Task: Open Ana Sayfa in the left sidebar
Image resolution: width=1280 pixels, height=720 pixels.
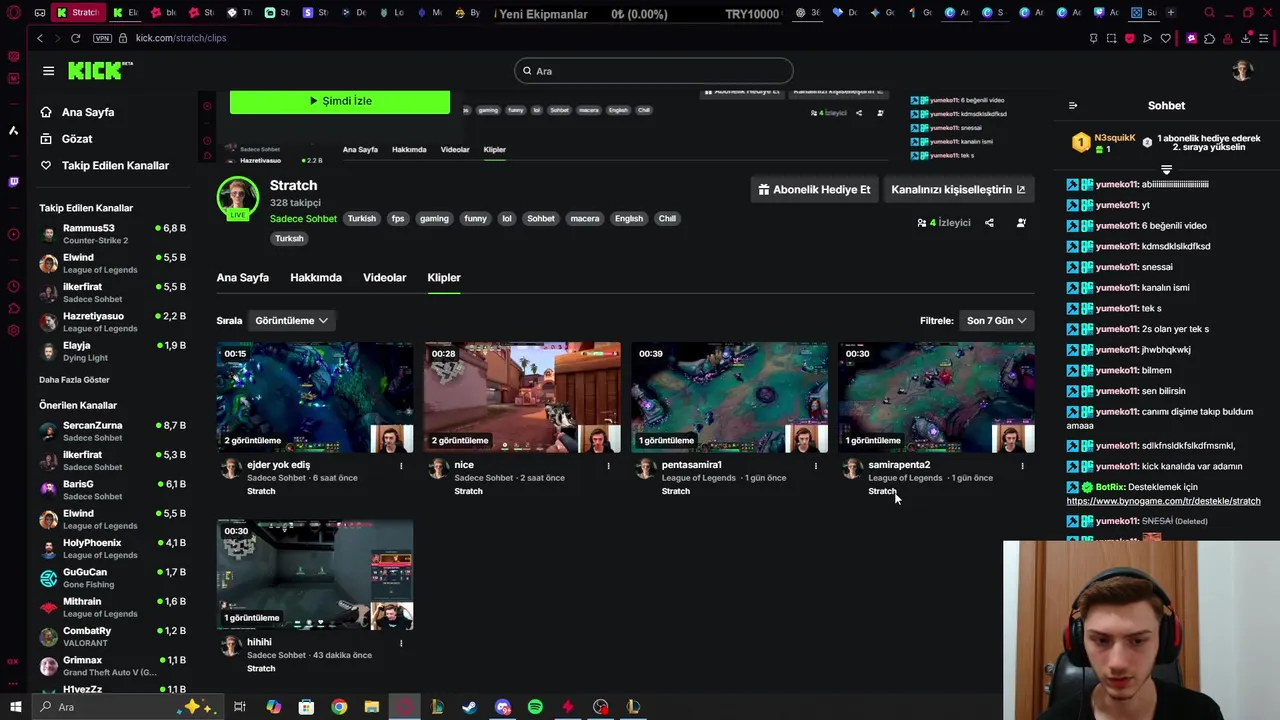Action: pos(76,112)
